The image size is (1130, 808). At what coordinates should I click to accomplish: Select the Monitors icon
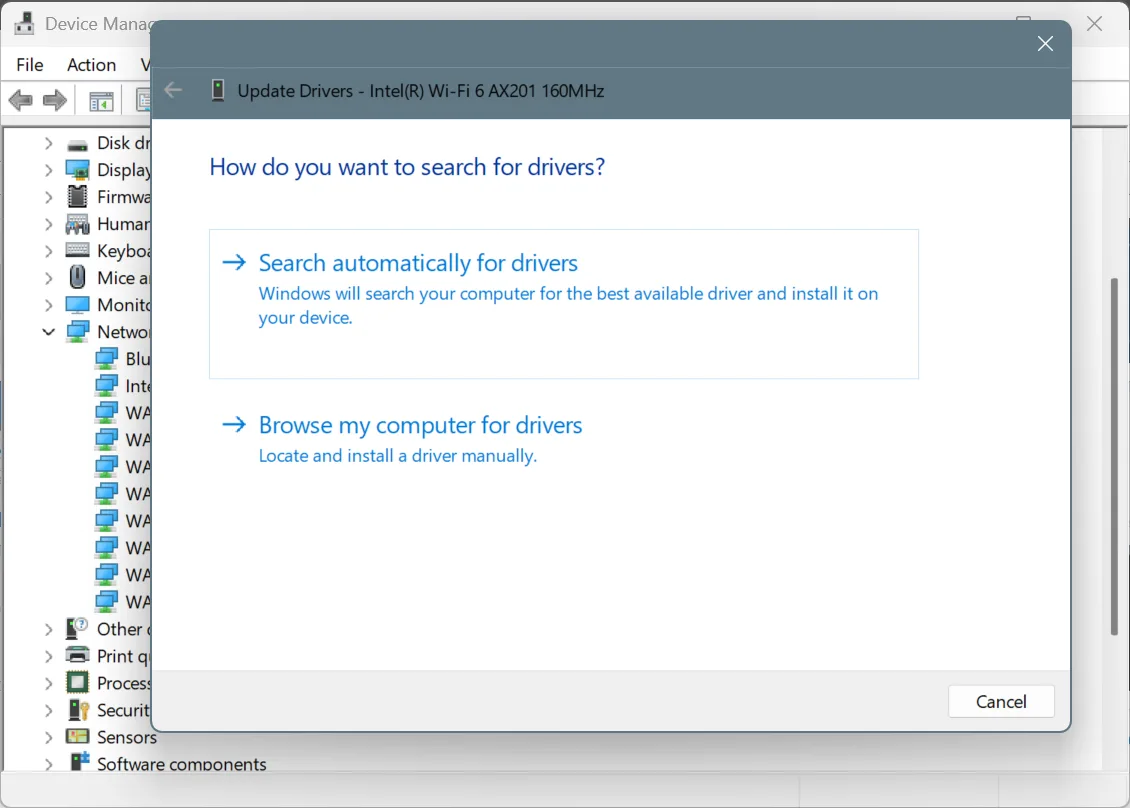pos(77,305)
